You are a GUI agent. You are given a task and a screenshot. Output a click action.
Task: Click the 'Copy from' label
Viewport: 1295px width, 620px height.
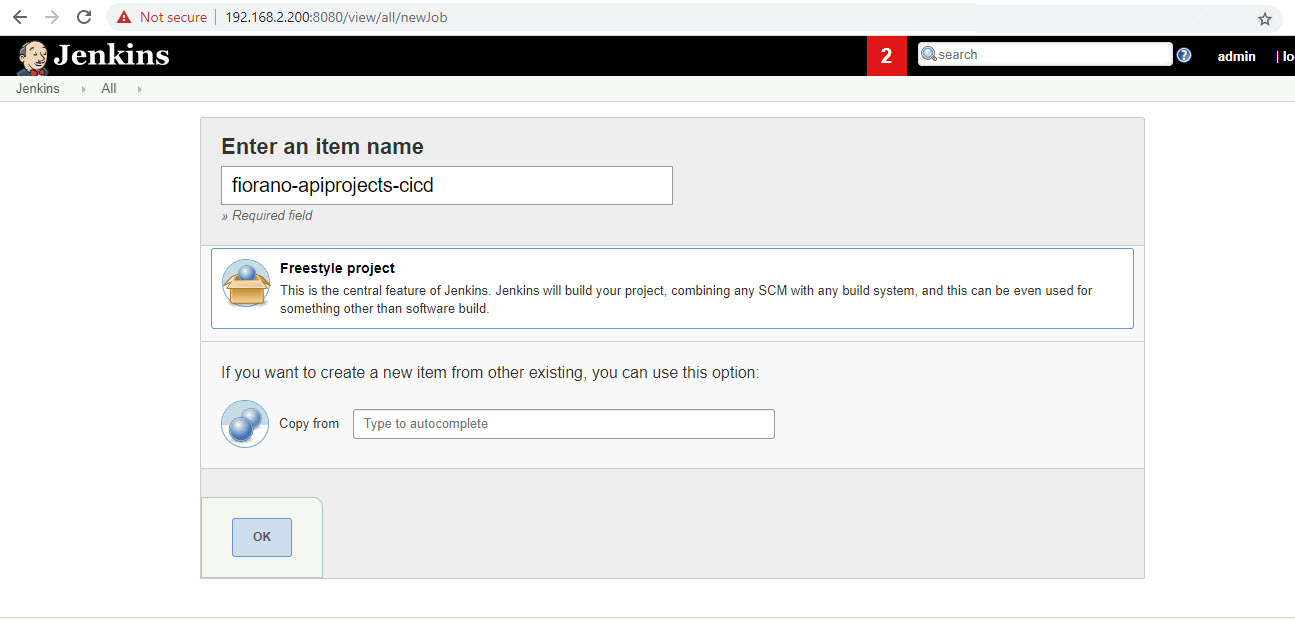coord(309,424)
